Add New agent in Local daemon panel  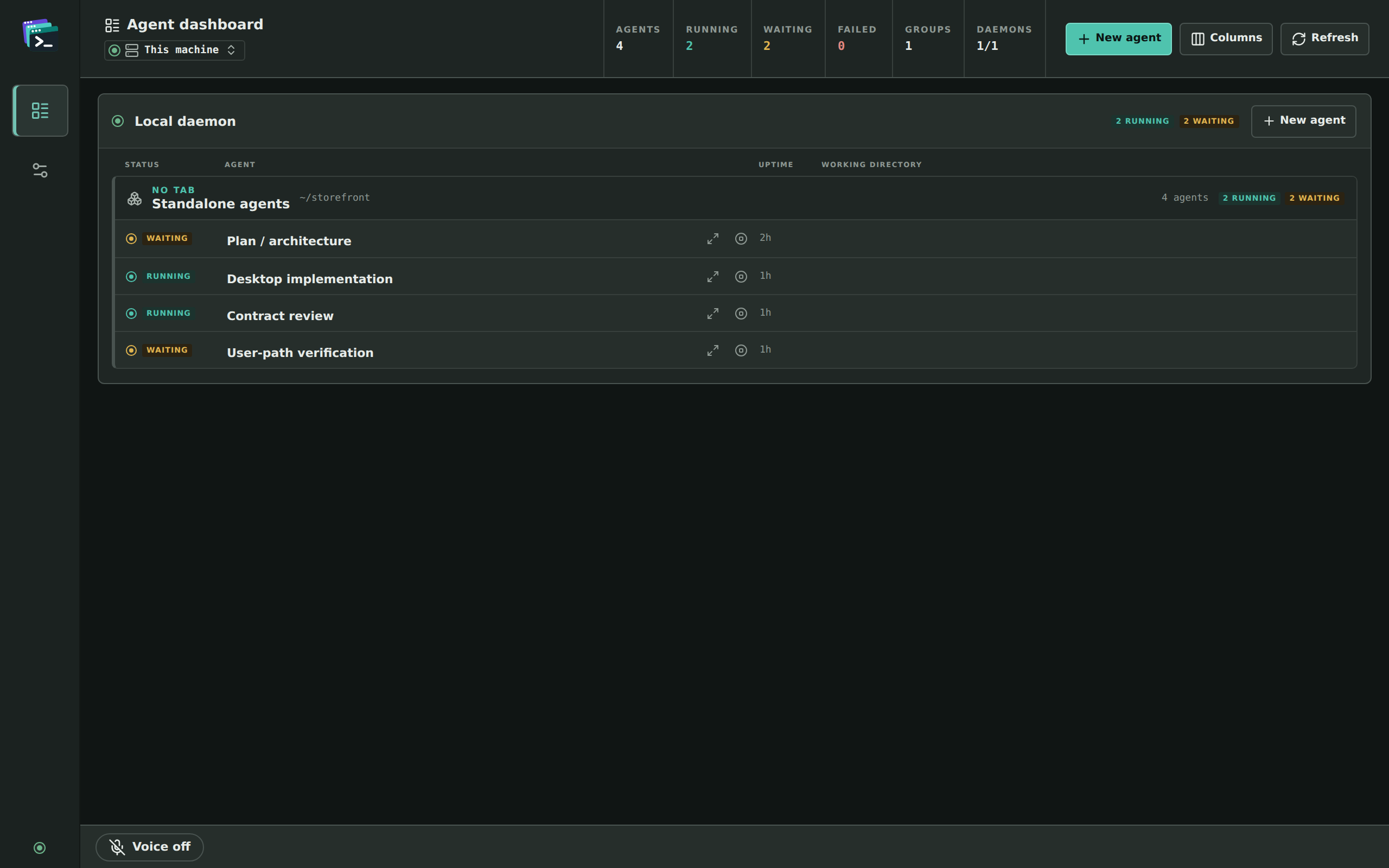tap(1303, 121)
